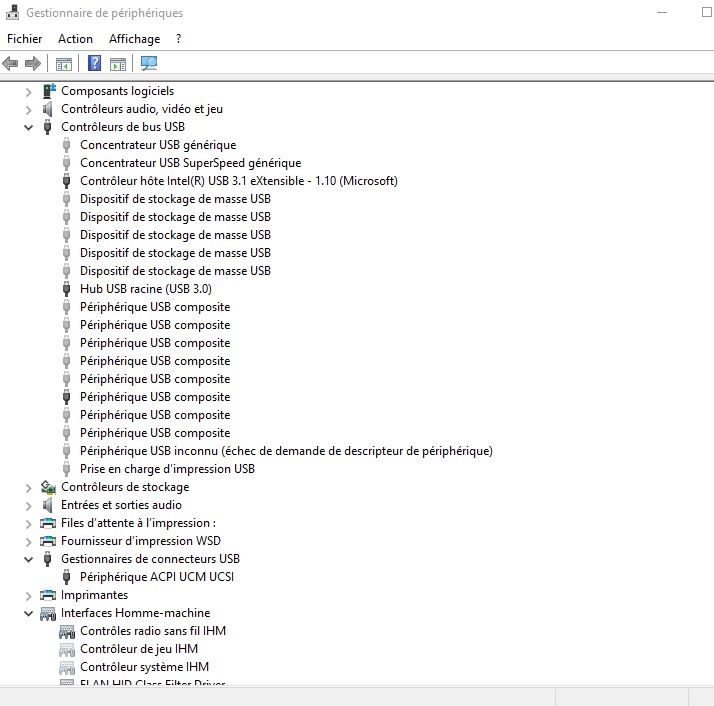Select Hub USB racine (USB 3.0)
This screenshot has width=714, height=706.
(146, 289)
